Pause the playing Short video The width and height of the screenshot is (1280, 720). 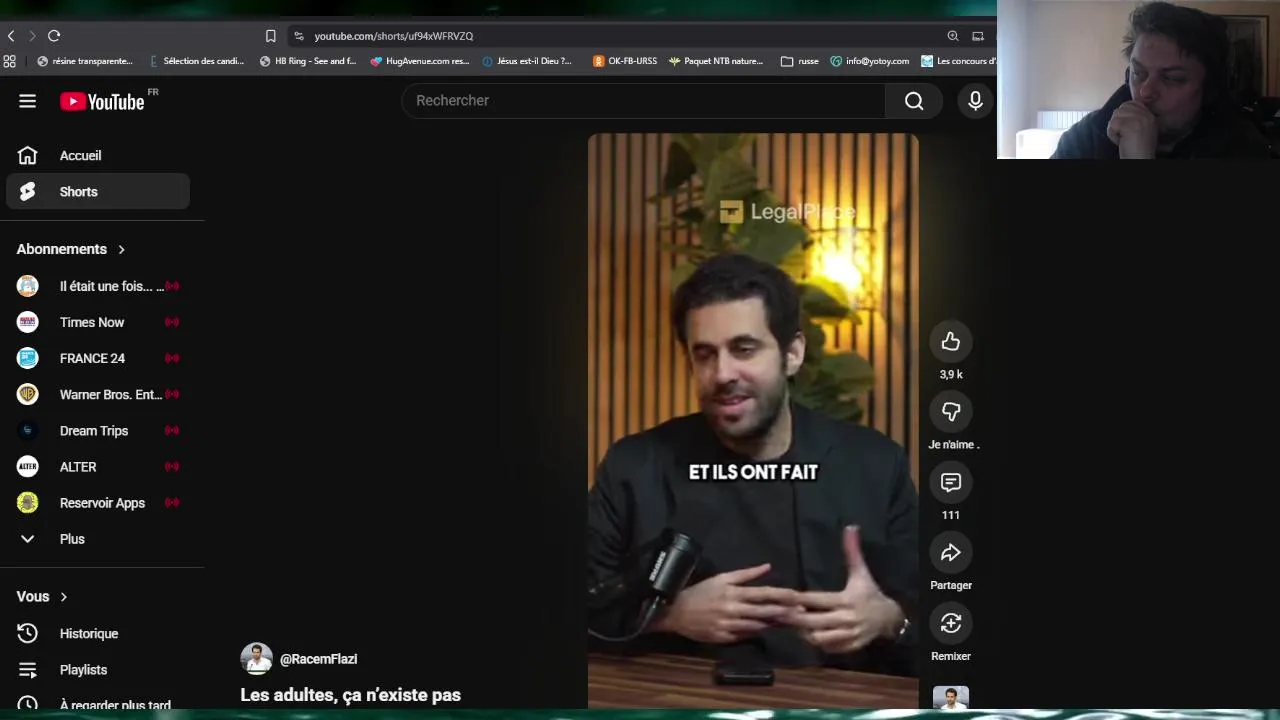tap(753, 420)
